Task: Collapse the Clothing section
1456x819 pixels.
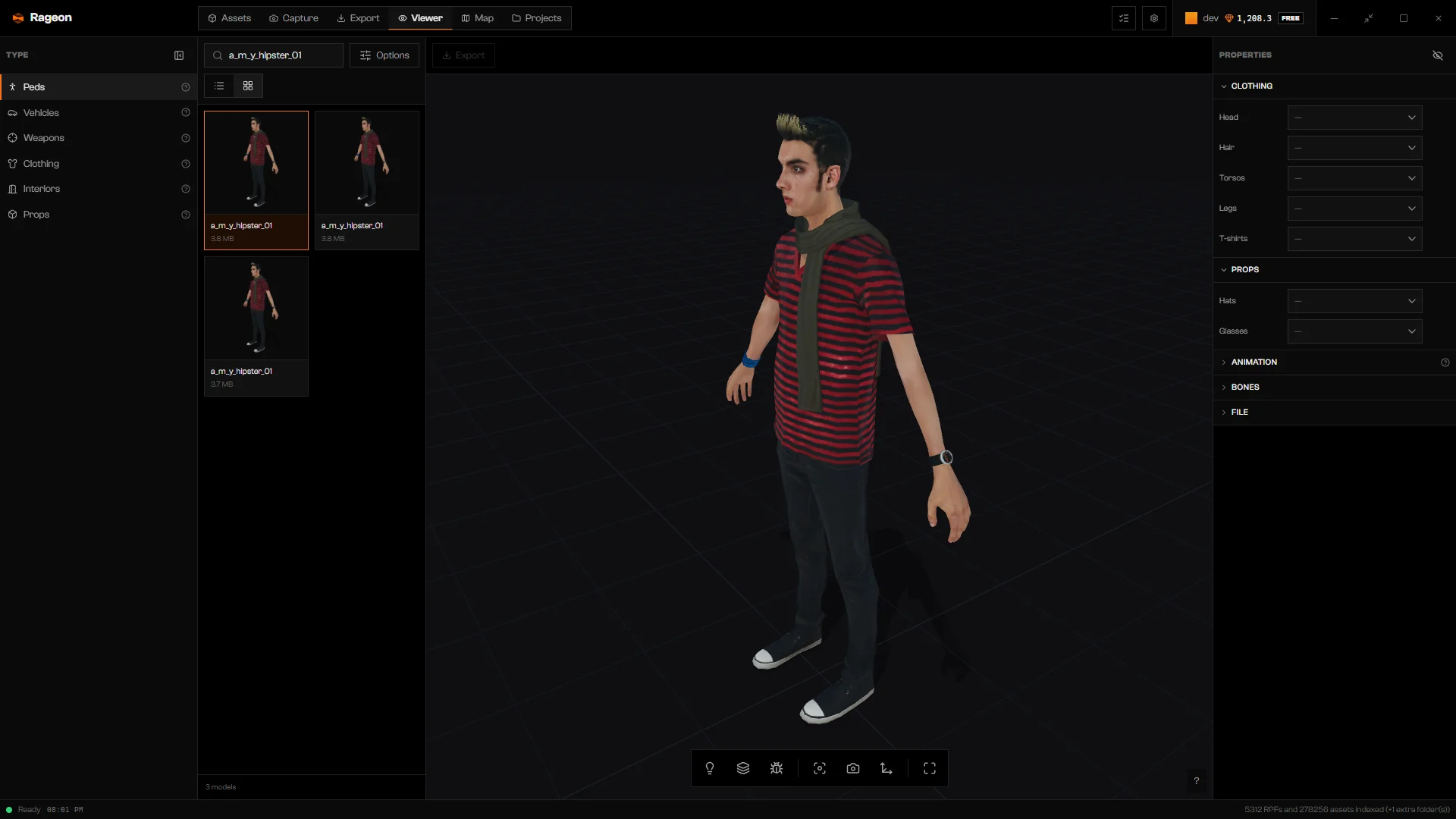Action: [x=1334, y=86]
